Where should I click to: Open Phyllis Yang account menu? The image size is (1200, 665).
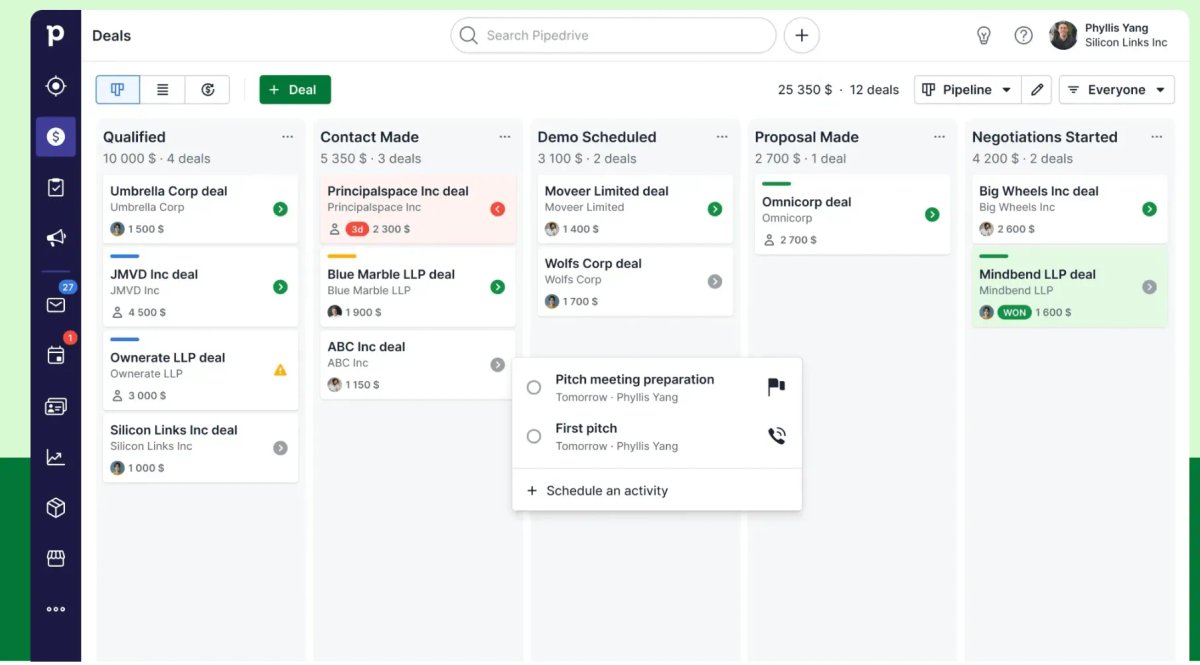click(x=1109, y=36)
